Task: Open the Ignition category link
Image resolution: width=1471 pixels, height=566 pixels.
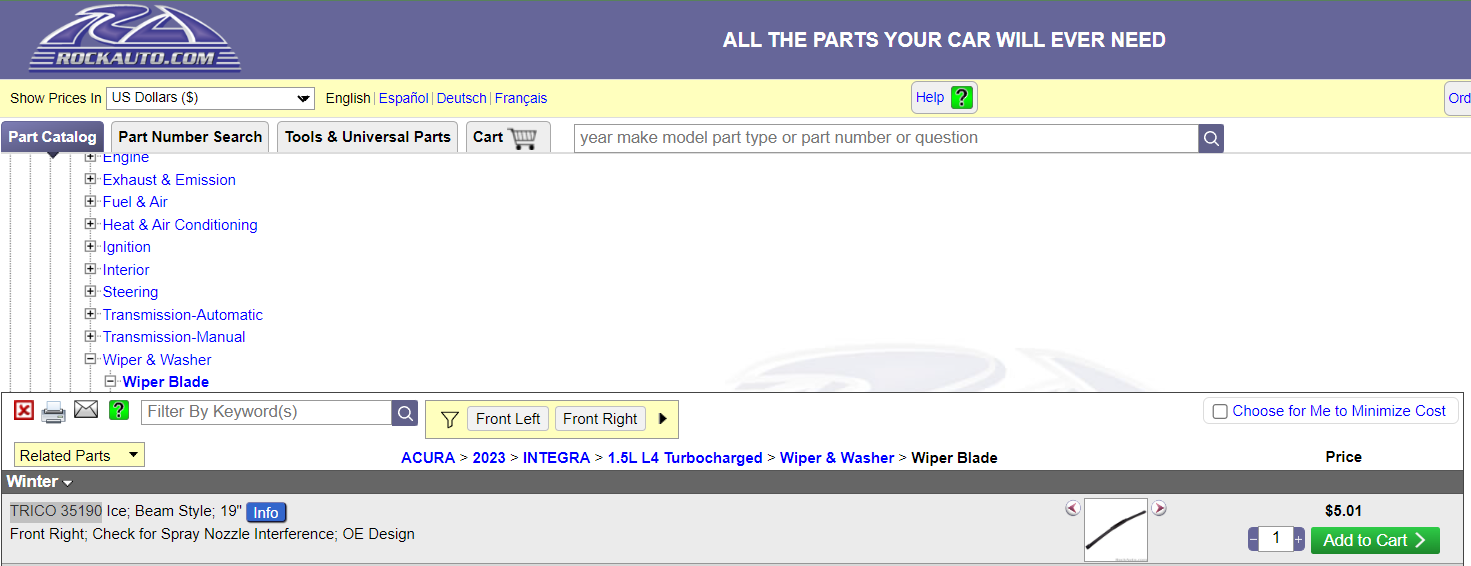Action: pyautogui.click(x=127, y=247)
